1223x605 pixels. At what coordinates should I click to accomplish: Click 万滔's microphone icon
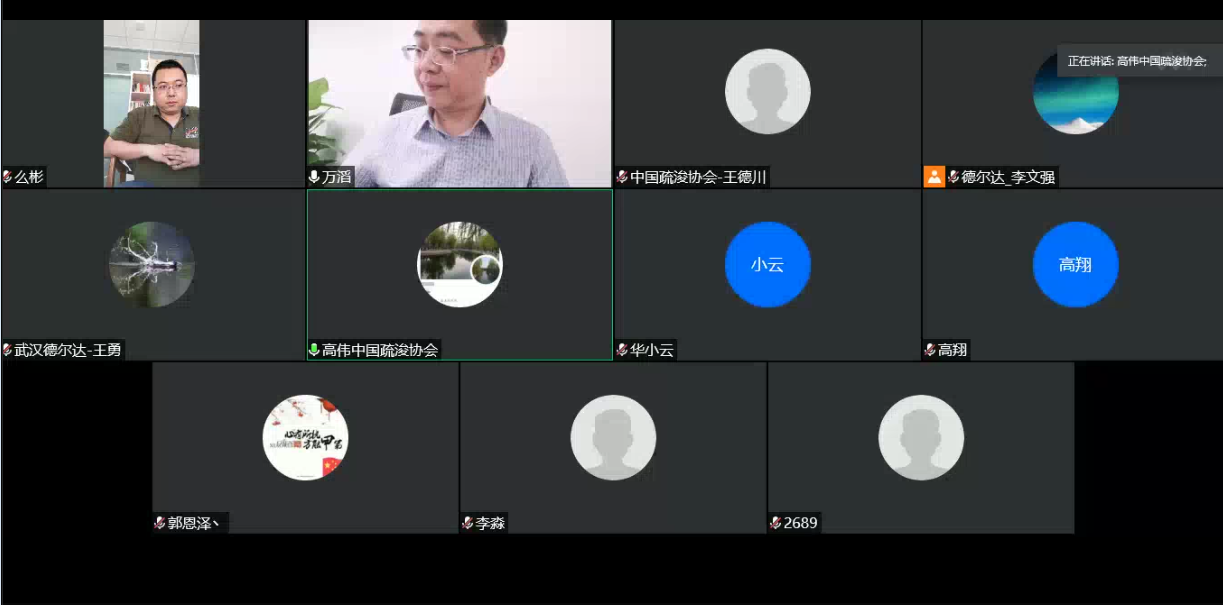click(x=314, y=177)
